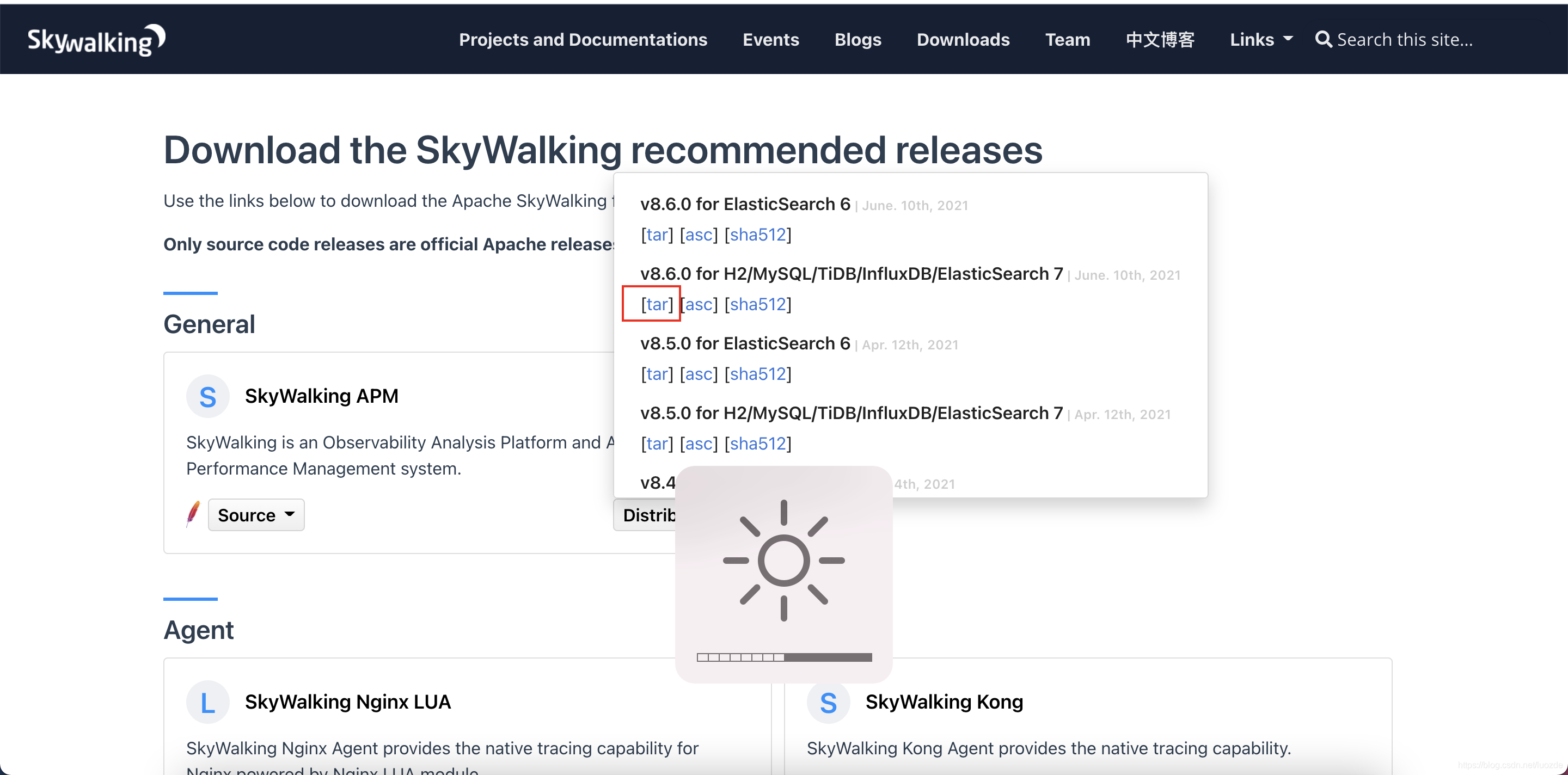Open the 中文博客 navigation link

(x=1160, y=40)
